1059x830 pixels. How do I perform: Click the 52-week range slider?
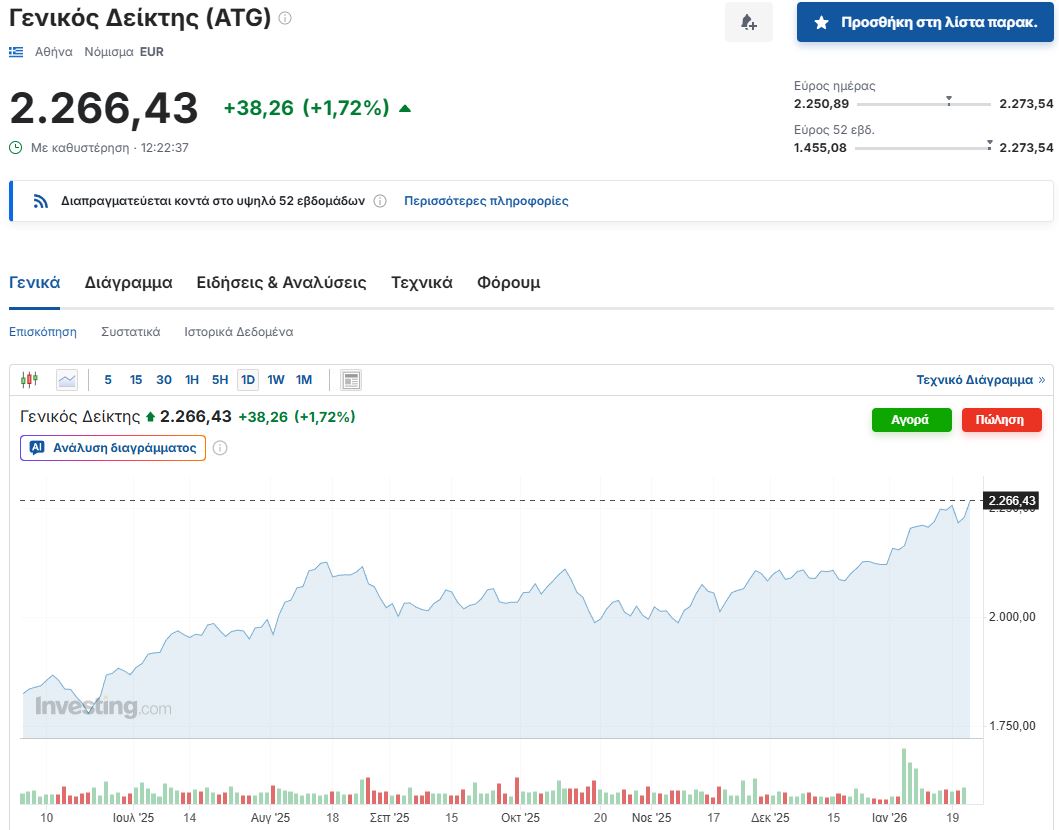click(x=923, y=148)
